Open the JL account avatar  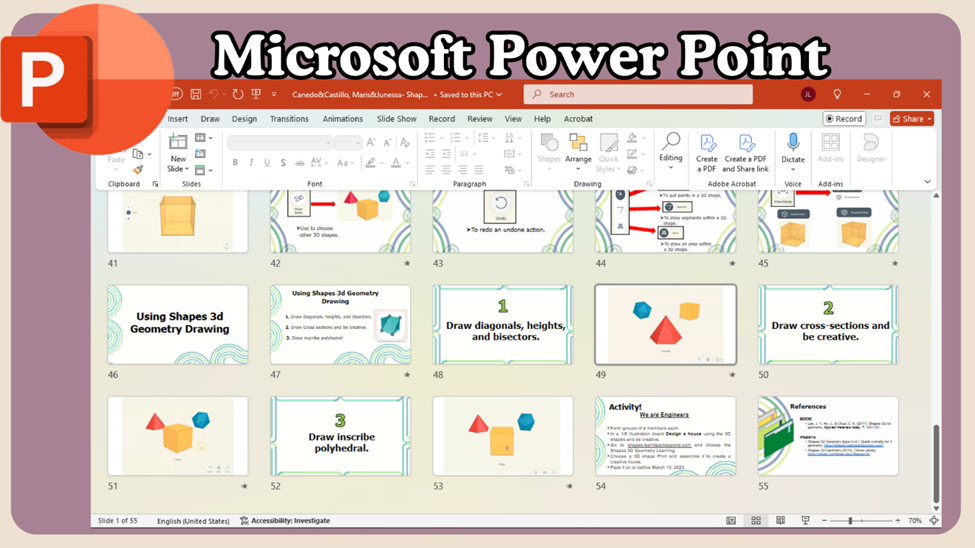click(x=808, y=95)
